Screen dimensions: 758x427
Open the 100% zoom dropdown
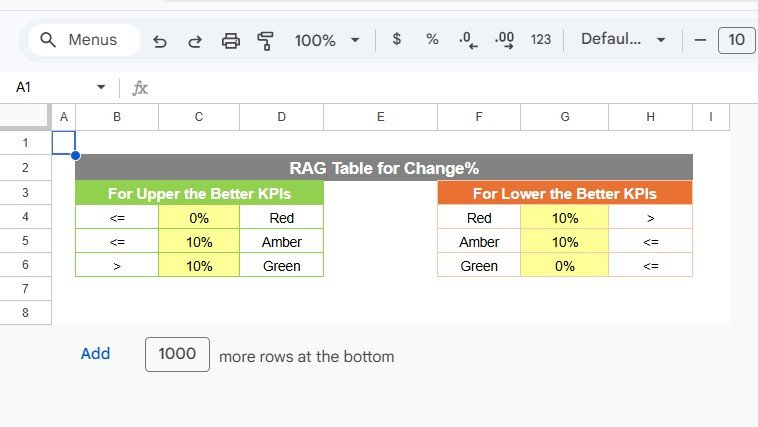tap(327, 40)
